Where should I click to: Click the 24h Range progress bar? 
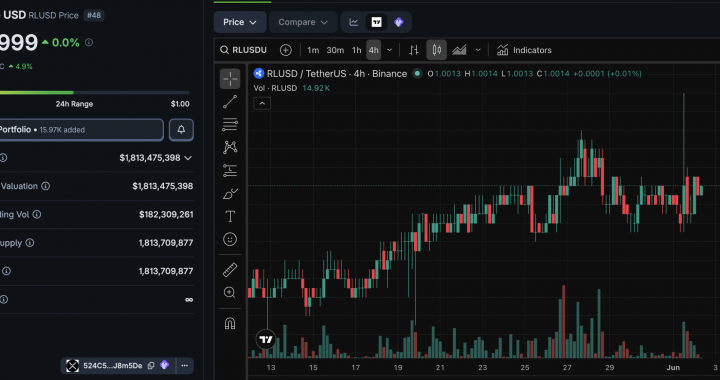pyautogui.click(x=95, y=93)
